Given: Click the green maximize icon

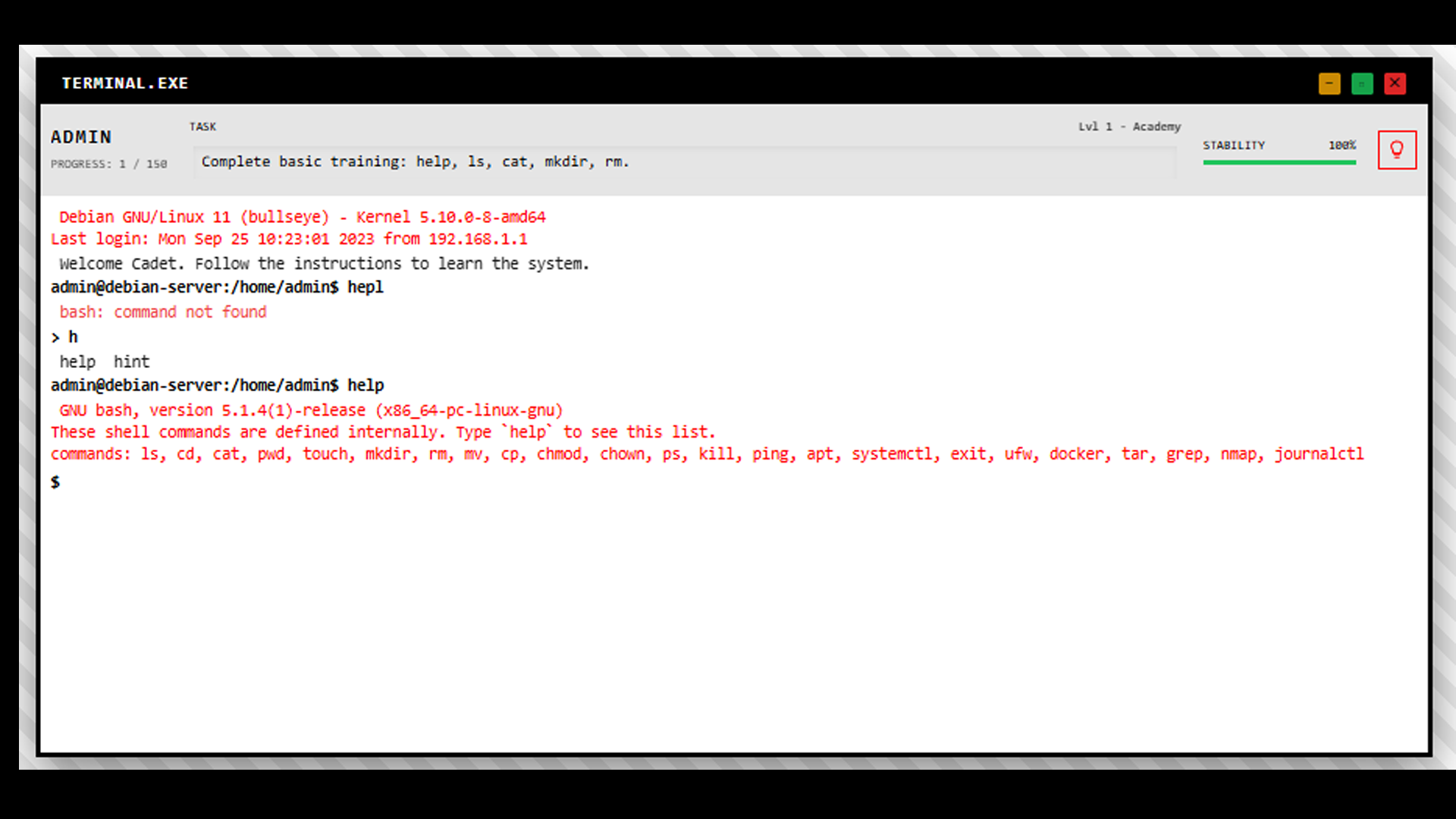Looking at the screenshot, I should click(x=1362, y=83).
